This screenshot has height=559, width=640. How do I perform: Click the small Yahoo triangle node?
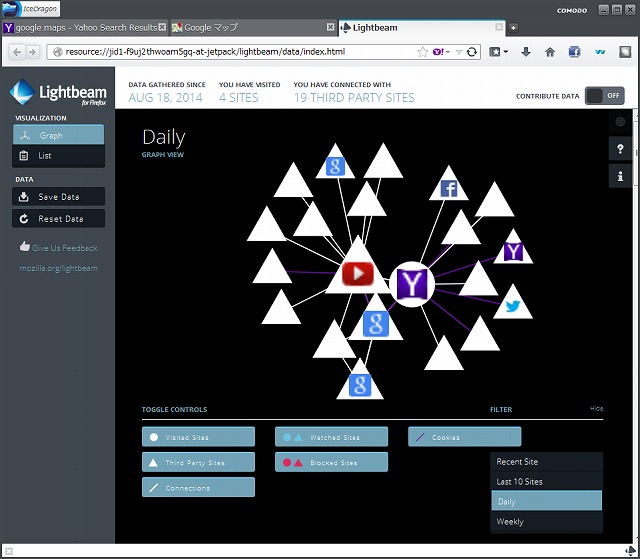(513, 251)
